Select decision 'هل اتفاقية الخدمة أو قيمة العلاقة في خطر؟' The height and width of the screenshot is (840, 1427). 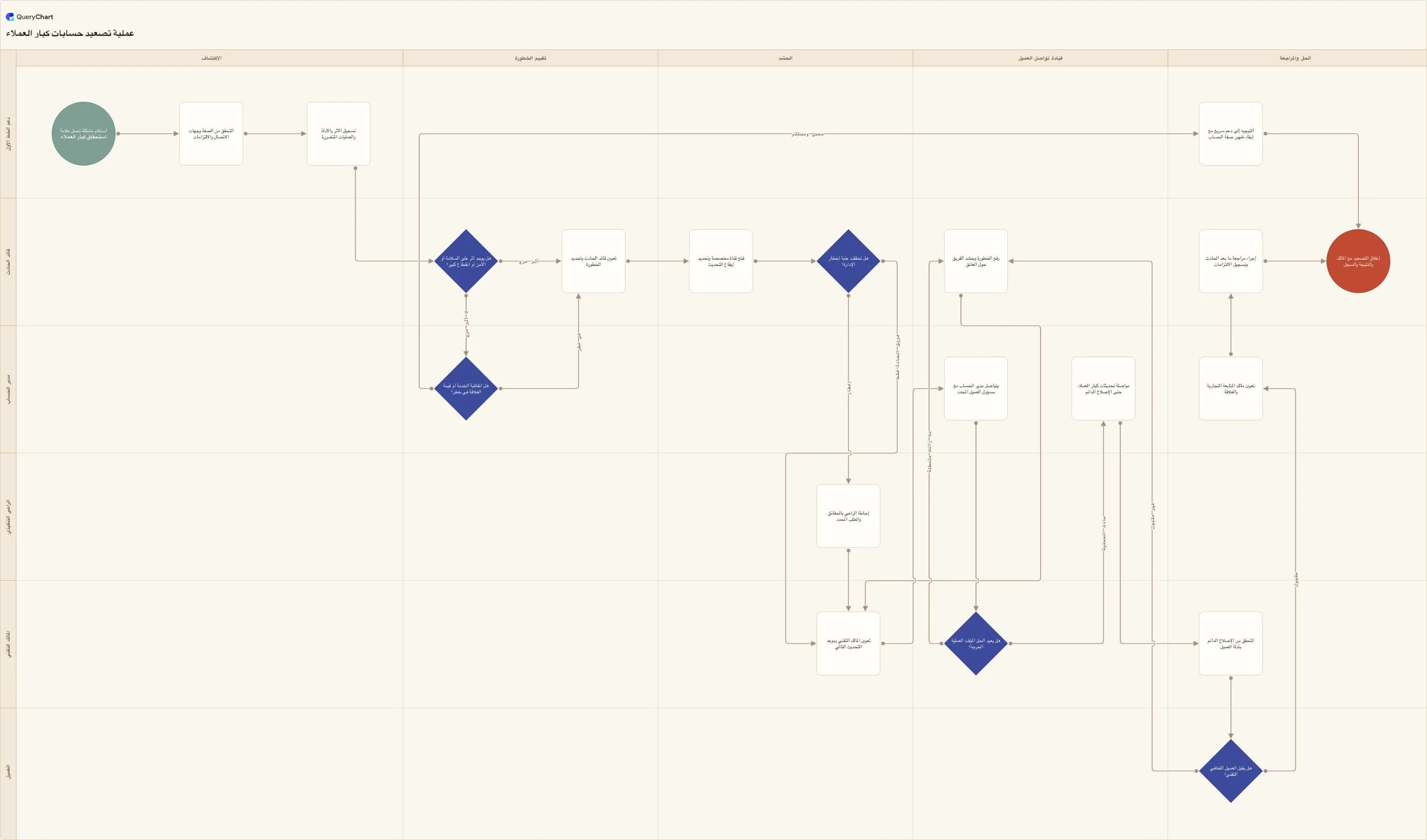pyautogui.click(x=466, y=388)
